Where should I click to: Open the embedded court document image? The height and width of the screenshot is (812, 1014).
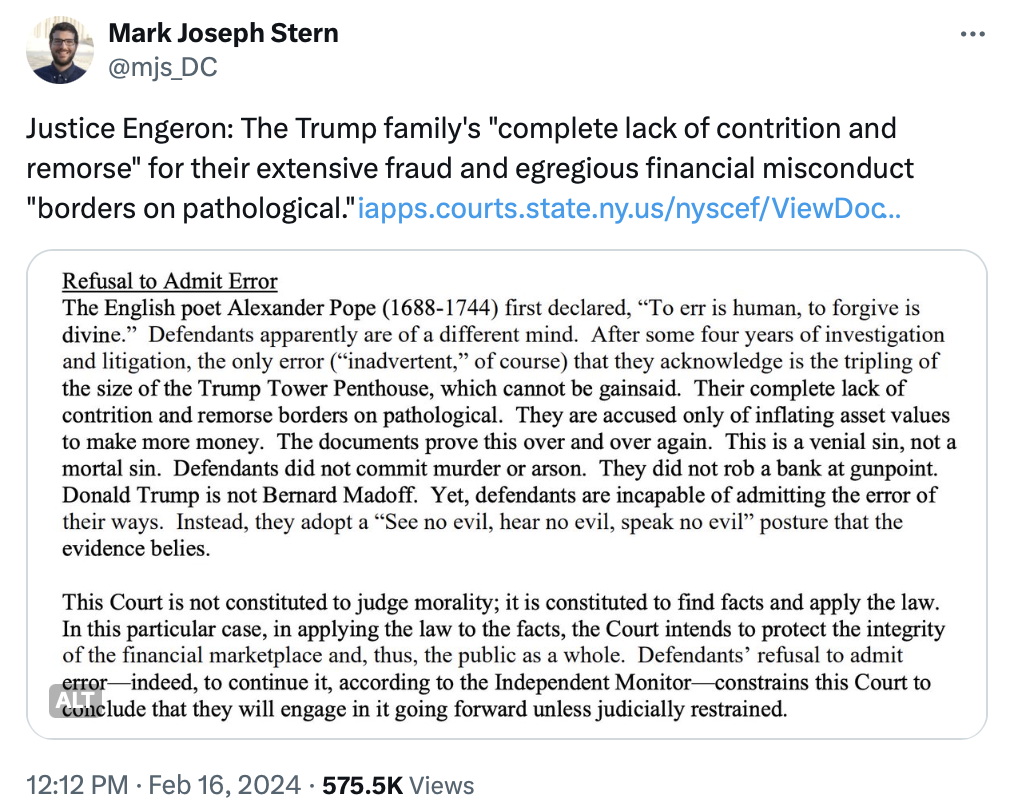506,495
